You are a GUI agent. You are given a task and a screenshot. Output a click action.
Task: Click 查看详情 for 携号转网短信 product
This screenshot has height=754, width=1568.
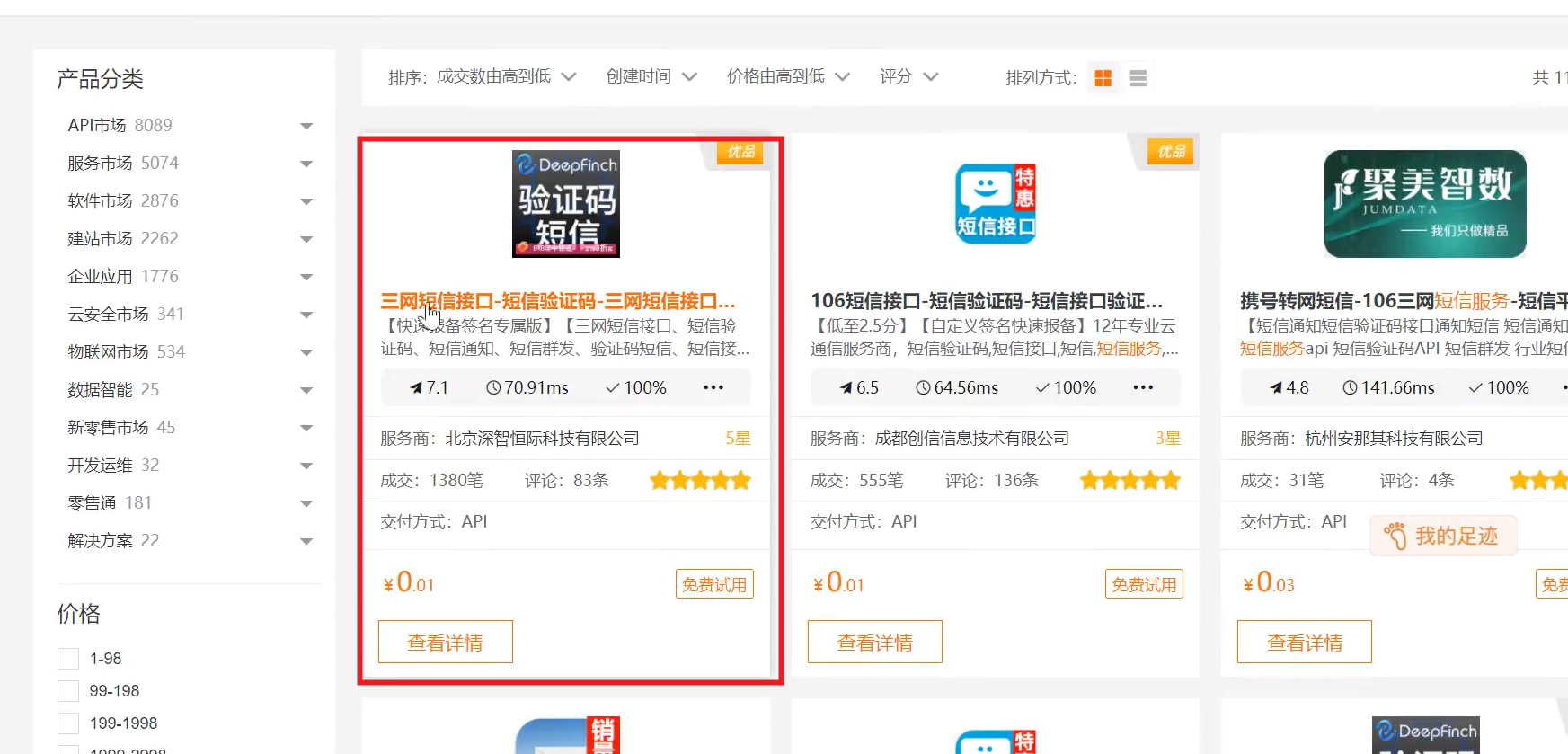point(1305,642)
